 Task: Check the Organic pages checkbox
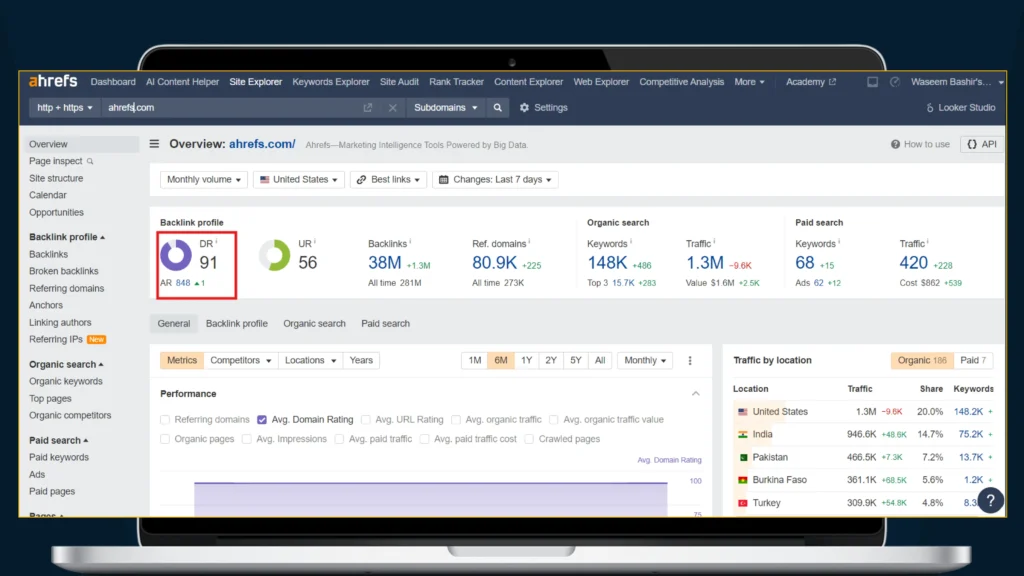point(166,439)
